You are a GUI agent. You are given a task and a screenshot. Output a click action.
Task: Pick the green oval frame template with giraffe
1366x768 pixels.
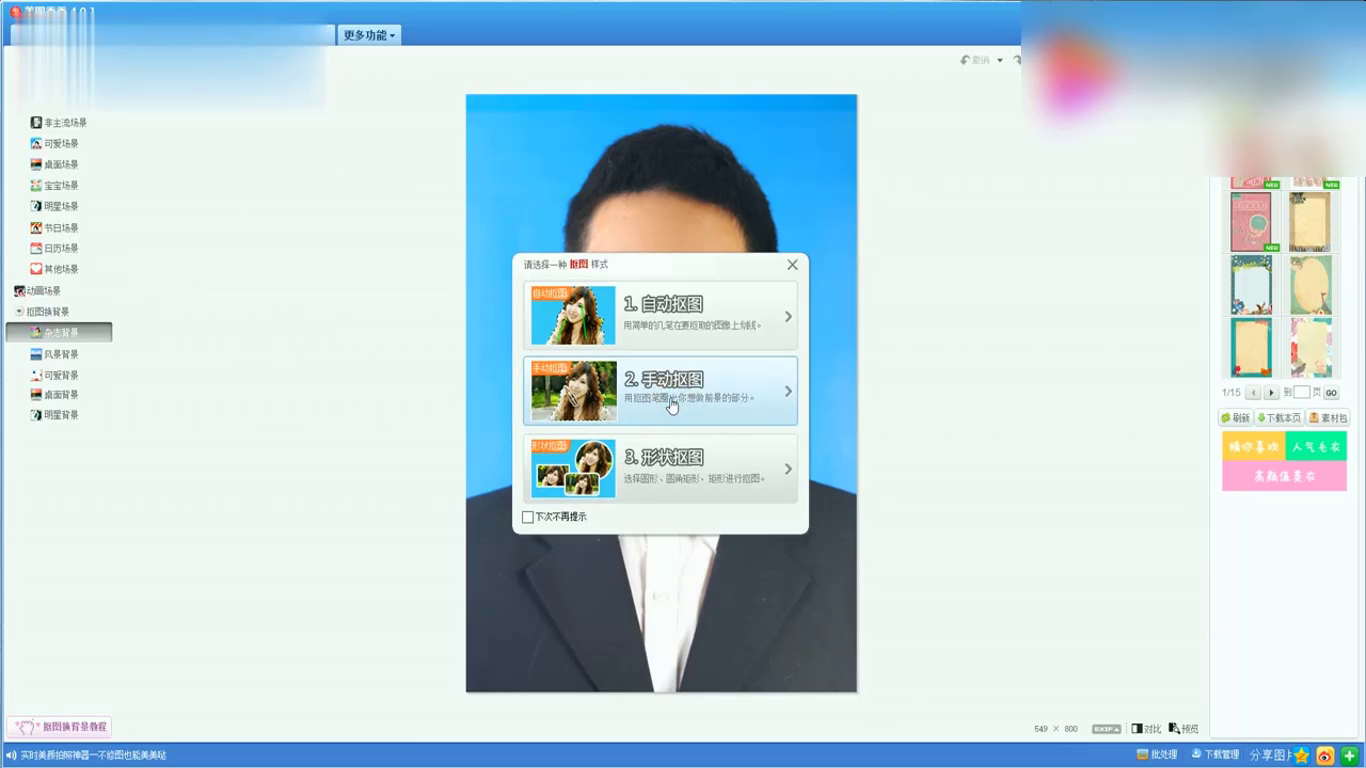point(1310,285)
